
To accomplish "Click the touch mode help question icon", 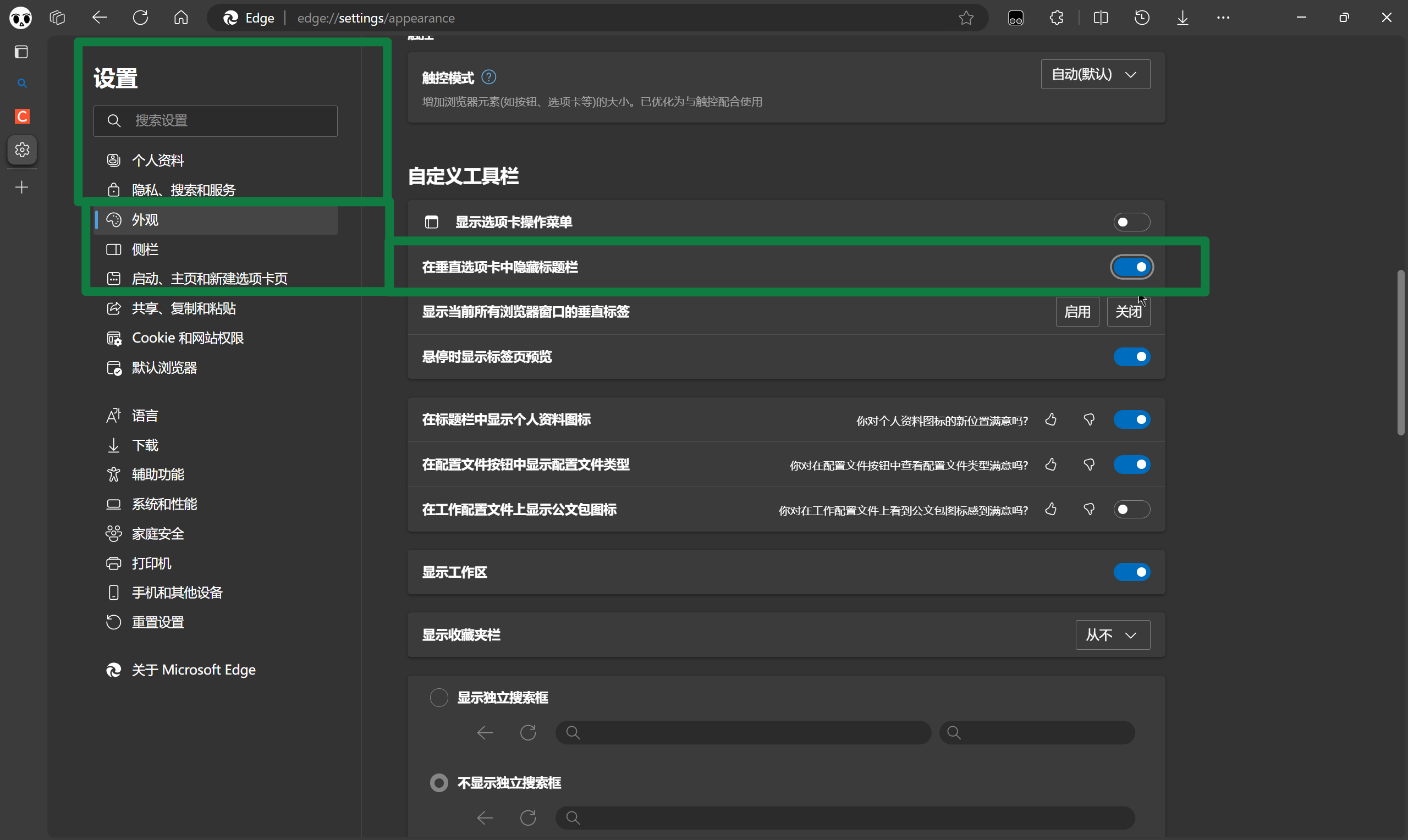I will click(x=488, y=77).
